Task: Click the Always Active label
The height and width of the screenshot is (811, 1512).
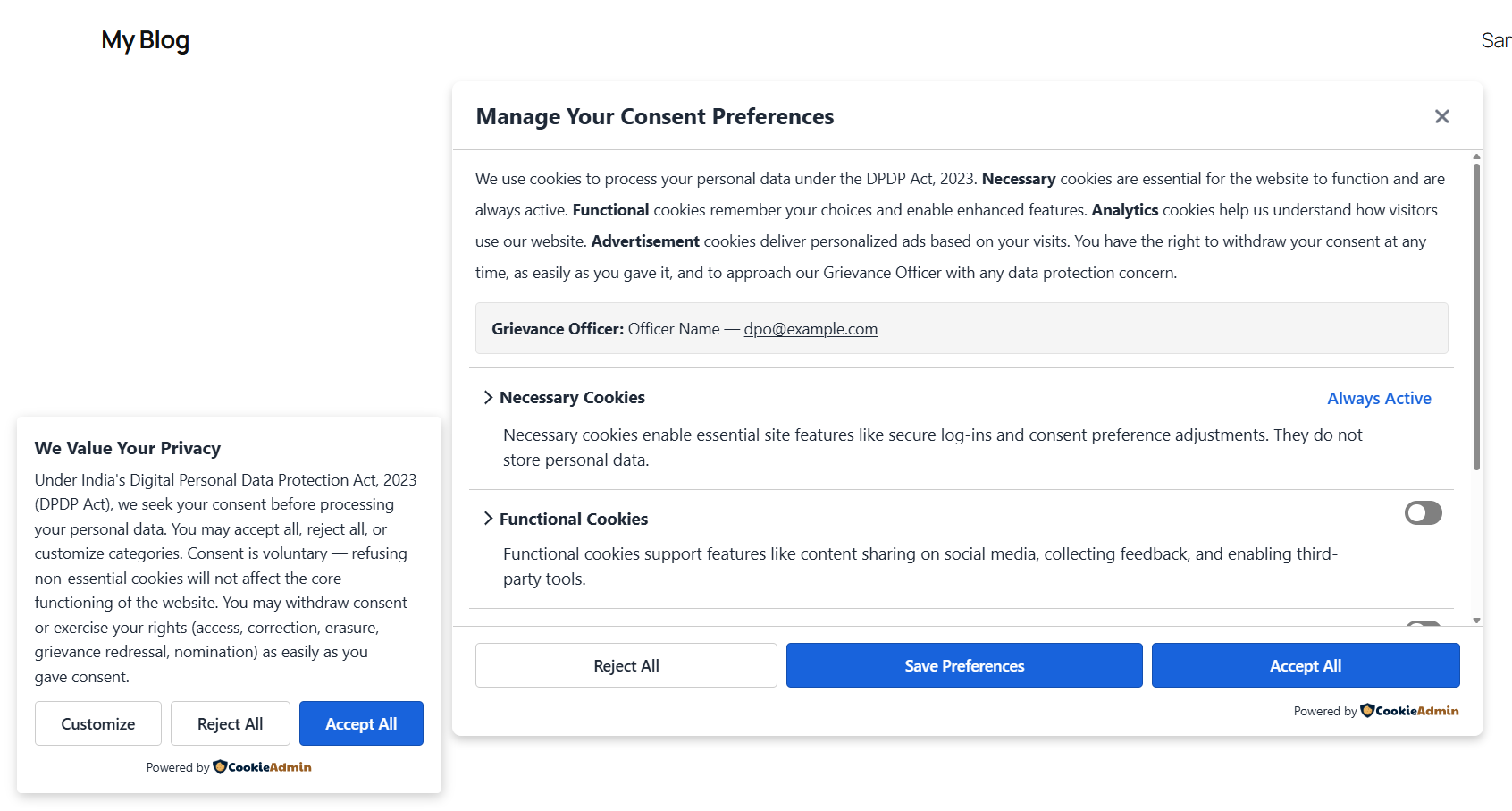Action: pyautogui.click(x=1379, y=399)
